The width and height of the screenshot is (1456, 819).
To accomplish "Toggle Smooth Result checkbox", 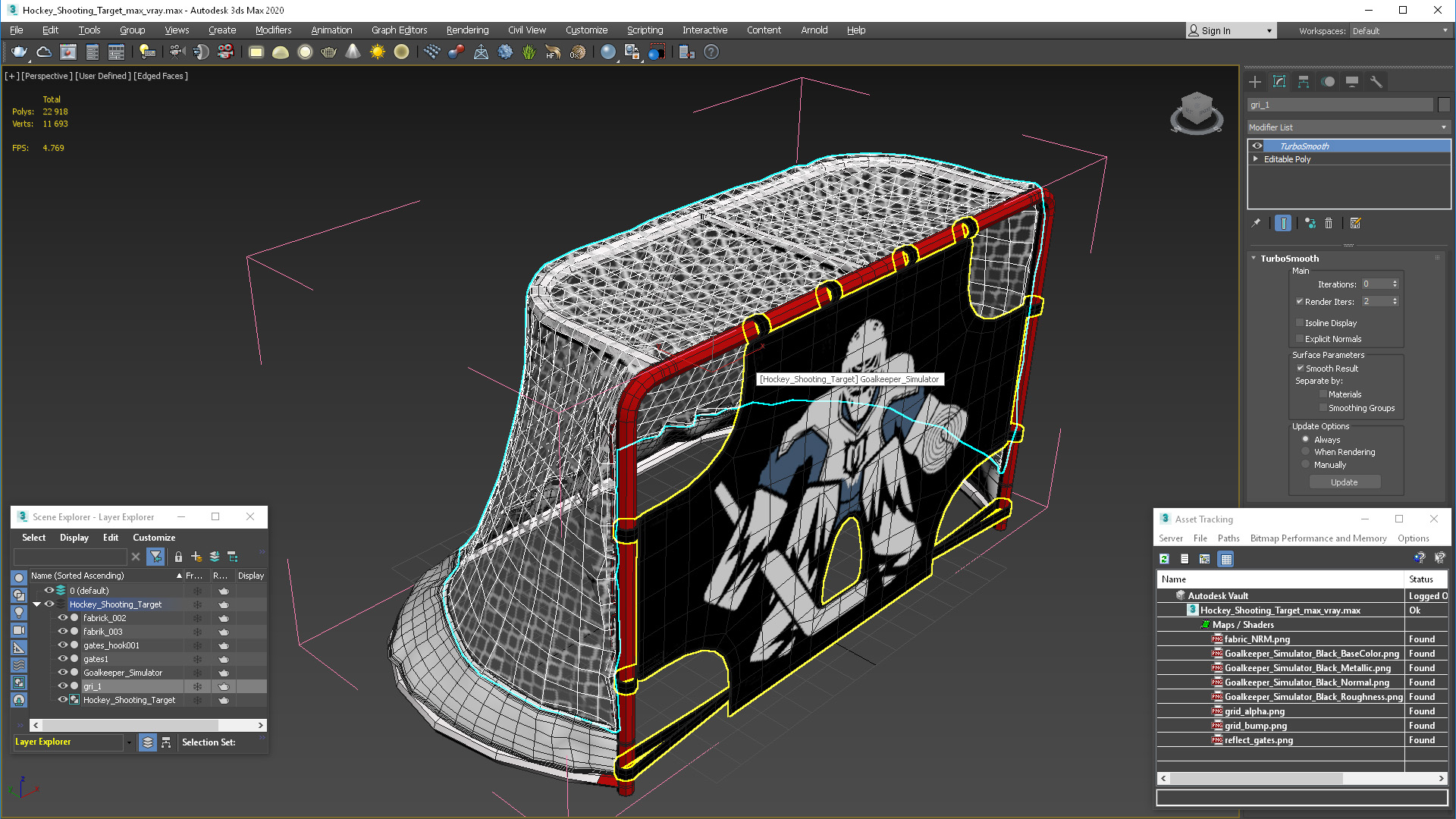I will point(1301,368).
